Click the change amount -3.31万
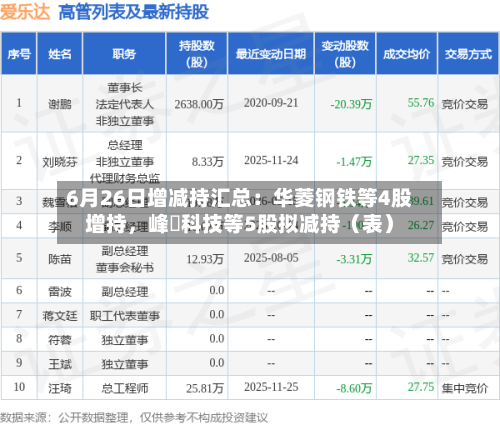The height and width of the screenshot is (425, 500). [x=354, y=259]
